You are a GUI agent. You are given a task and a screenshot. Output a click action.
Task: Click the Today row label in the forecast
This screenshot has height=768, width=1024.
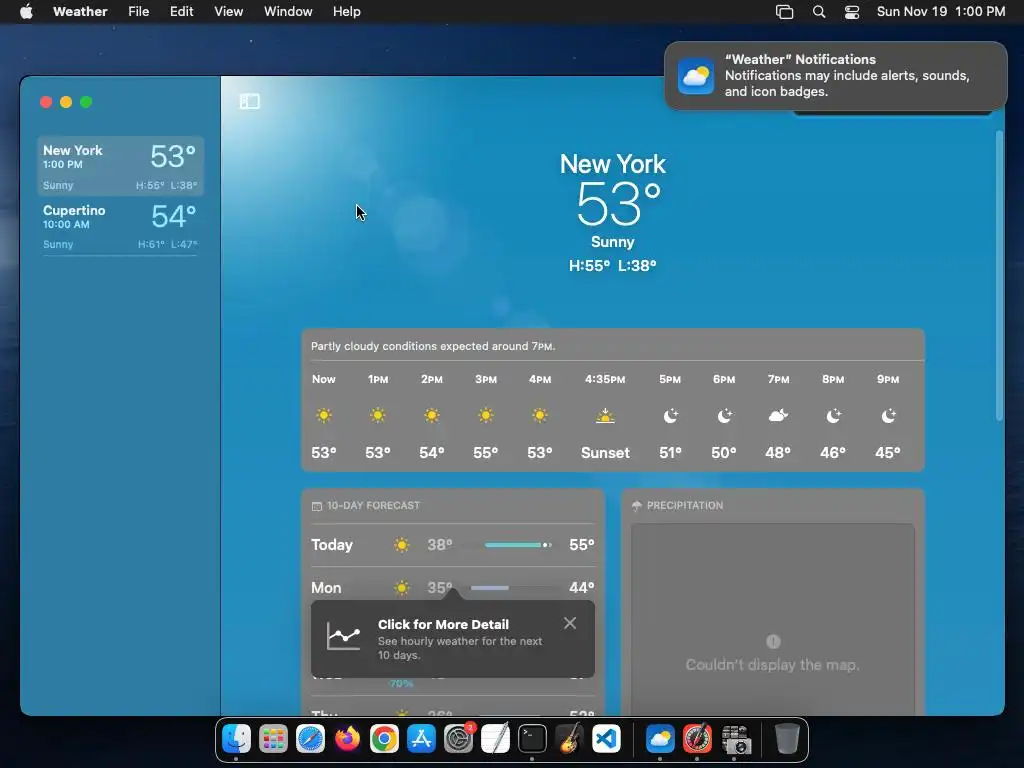332,545
